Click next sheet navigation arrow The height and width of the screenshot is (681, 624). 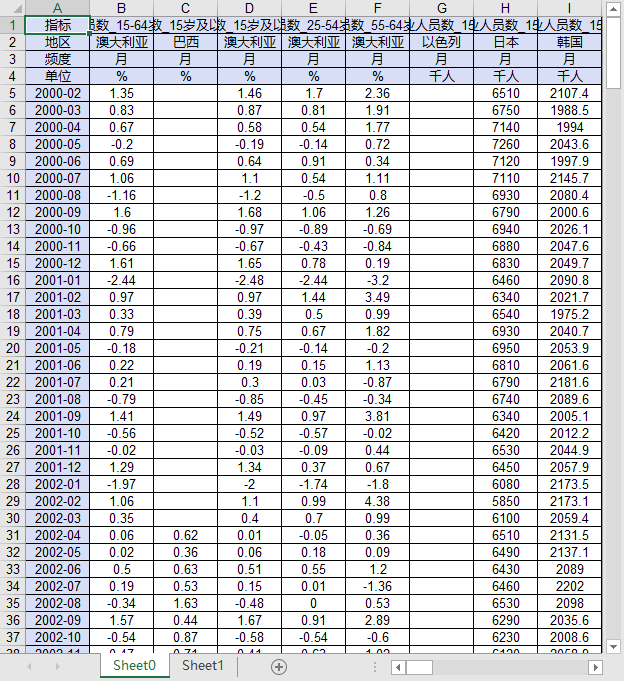[x=57, y=667]
